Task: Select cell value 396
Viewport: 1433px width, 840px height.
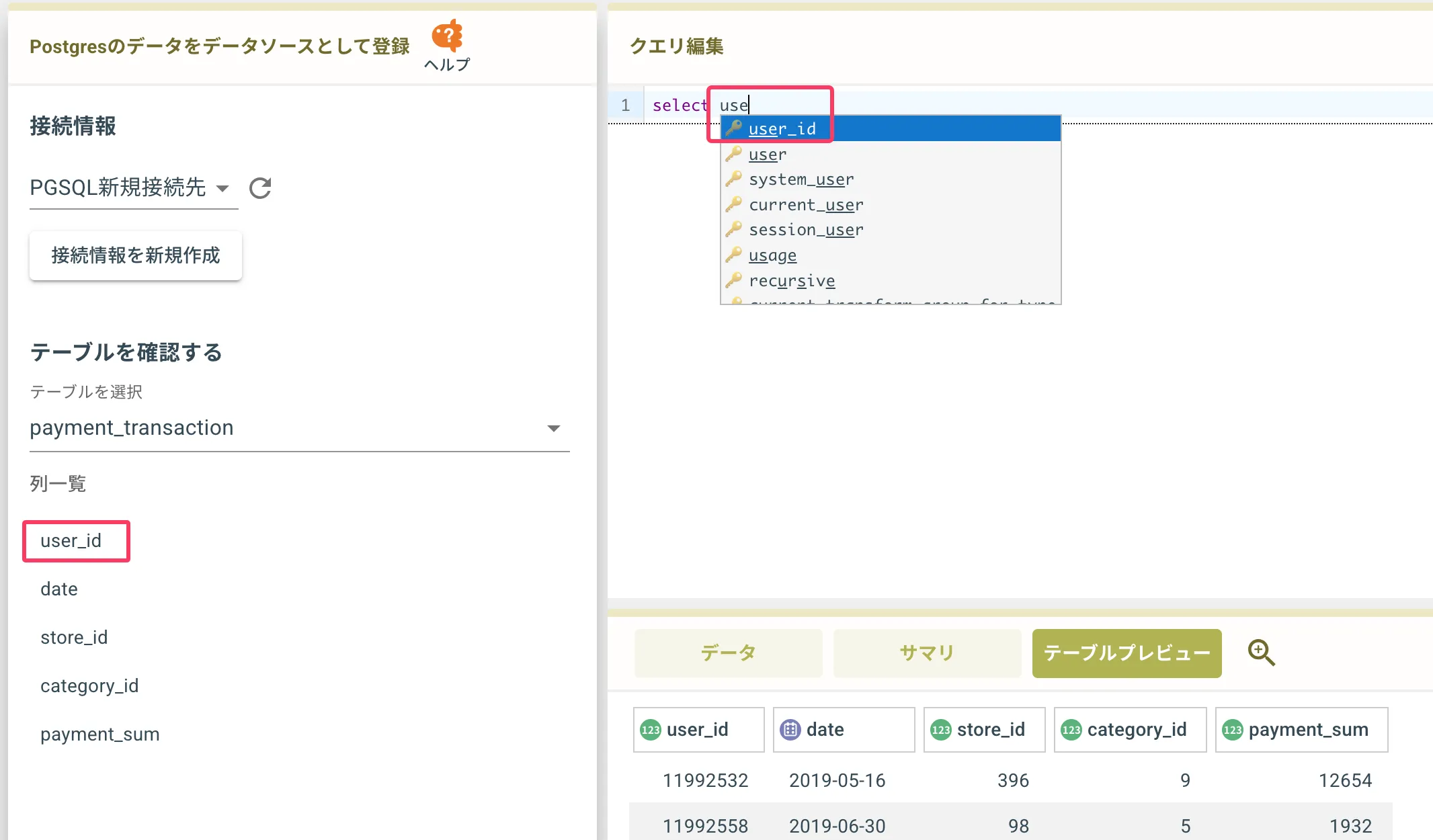Action: pos(1014,781)
